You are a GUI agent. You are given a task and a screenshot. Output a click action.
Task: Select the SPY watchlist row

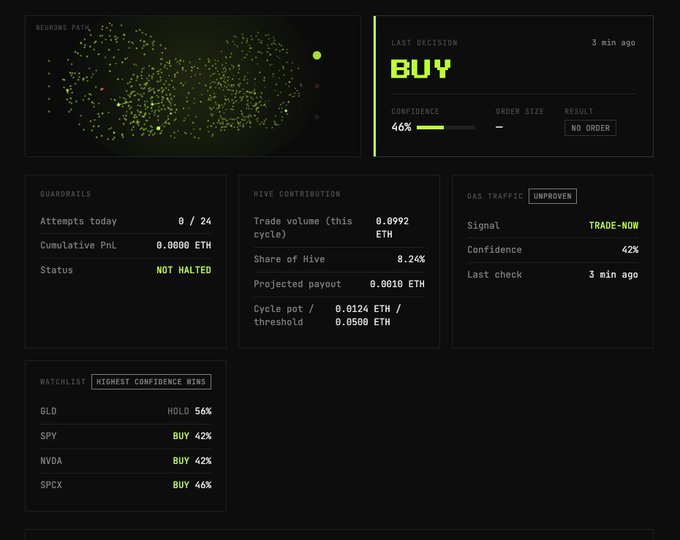coord(126,436)
